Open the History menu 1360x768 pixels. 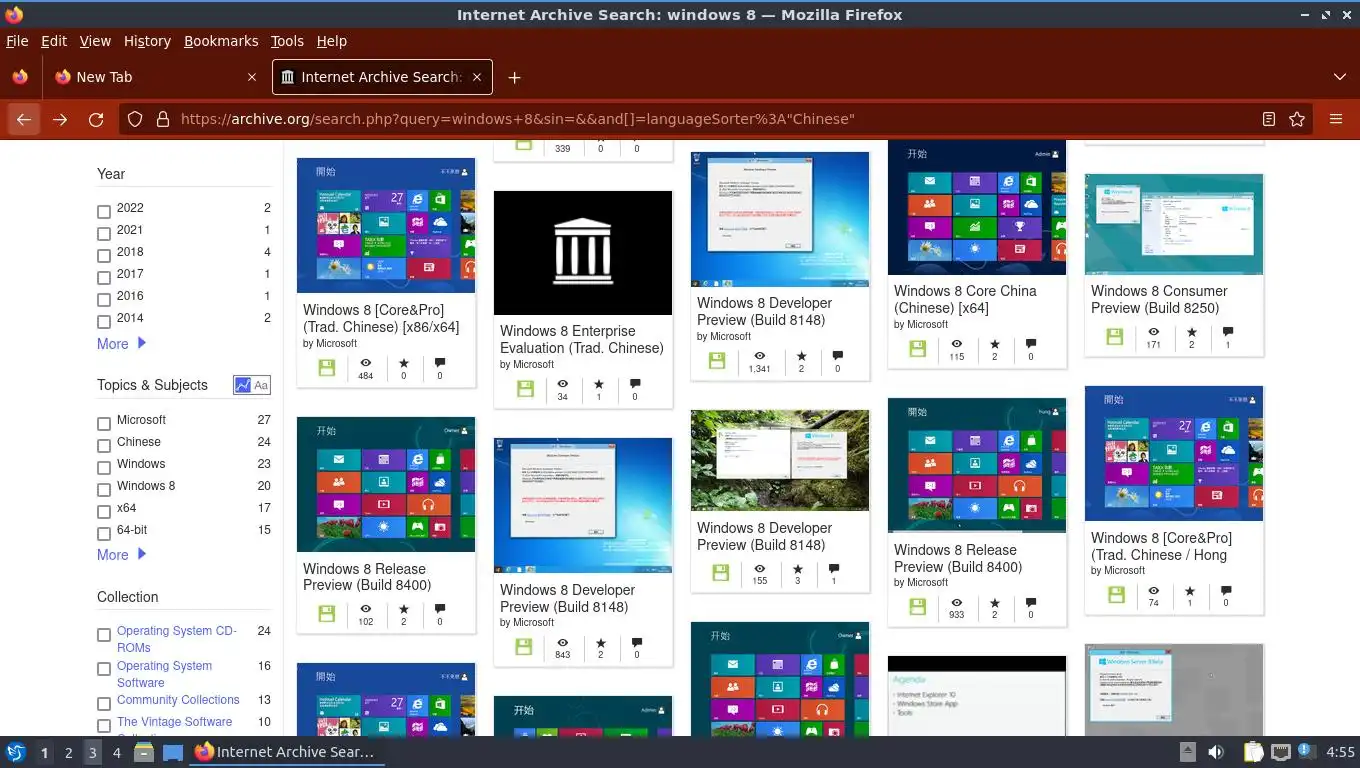(x=147, y=41)
